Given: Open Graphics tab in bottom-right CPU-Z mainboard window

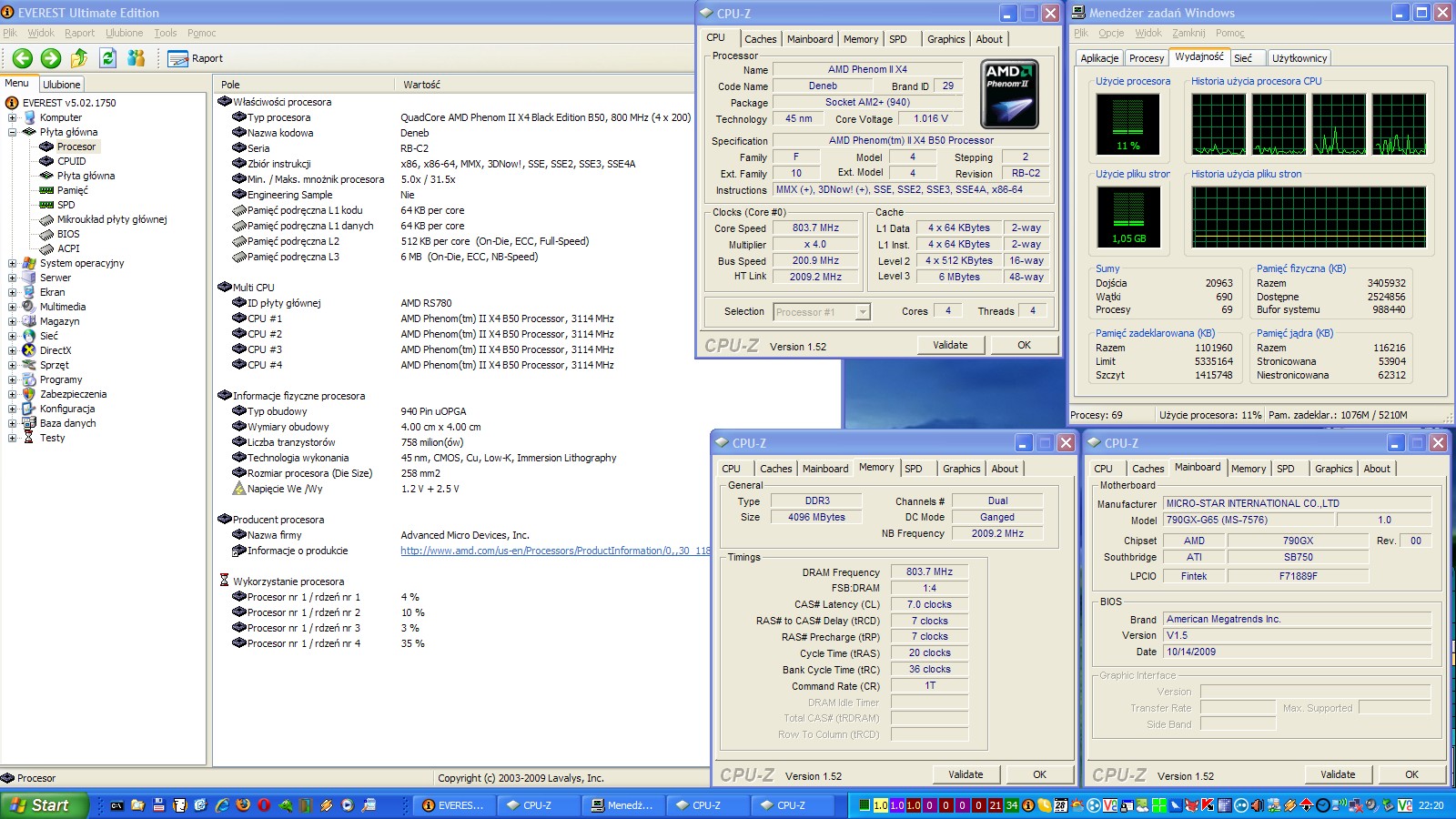Looking at the screenshot, I should point(1334,469).
